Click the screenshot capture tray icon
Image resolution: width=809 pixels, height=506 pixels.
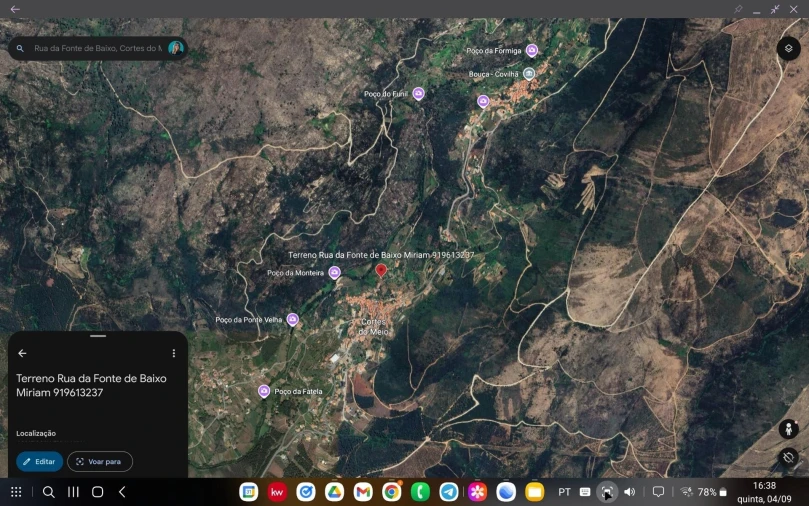pos(607,492)
